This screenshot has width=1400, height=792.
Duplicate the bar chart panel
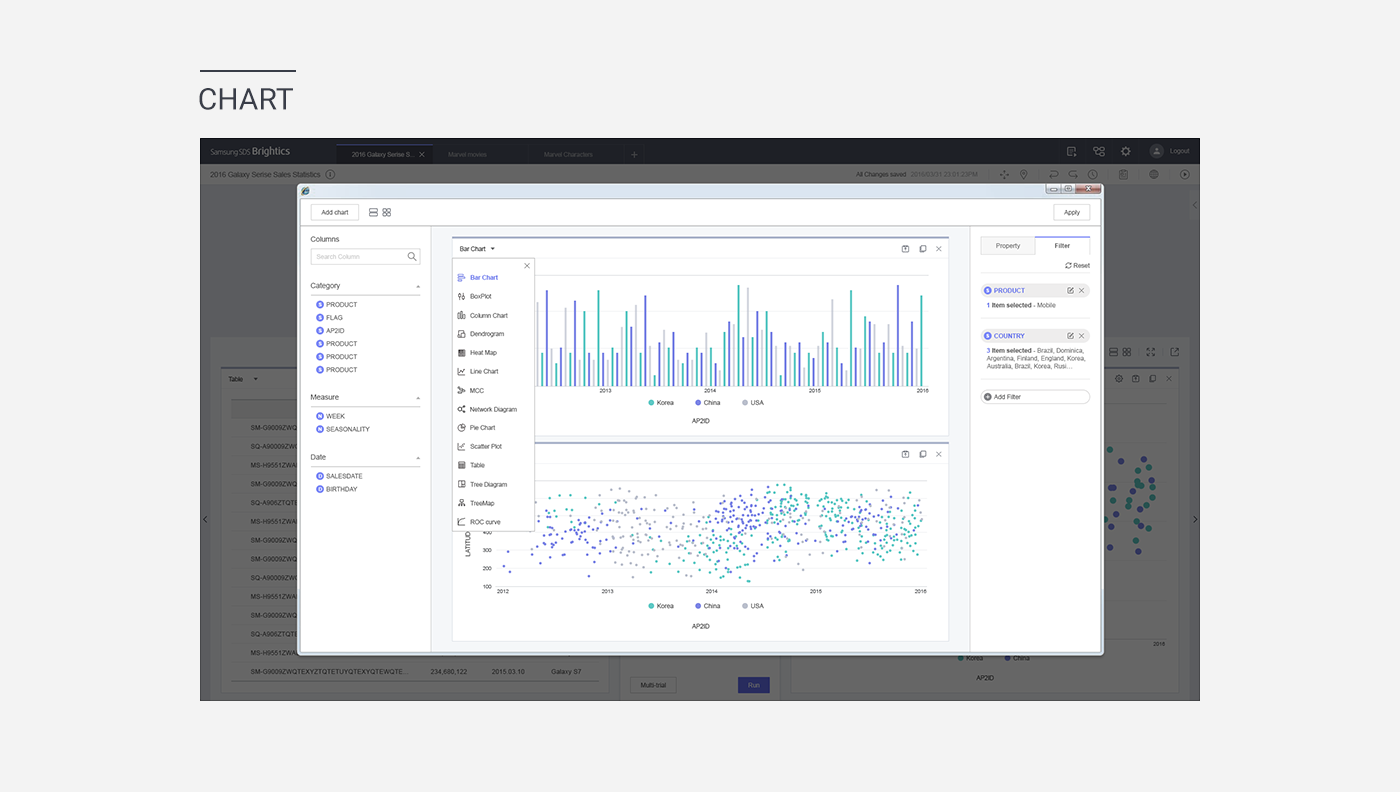pyautogui.click(x=922, y=249)
